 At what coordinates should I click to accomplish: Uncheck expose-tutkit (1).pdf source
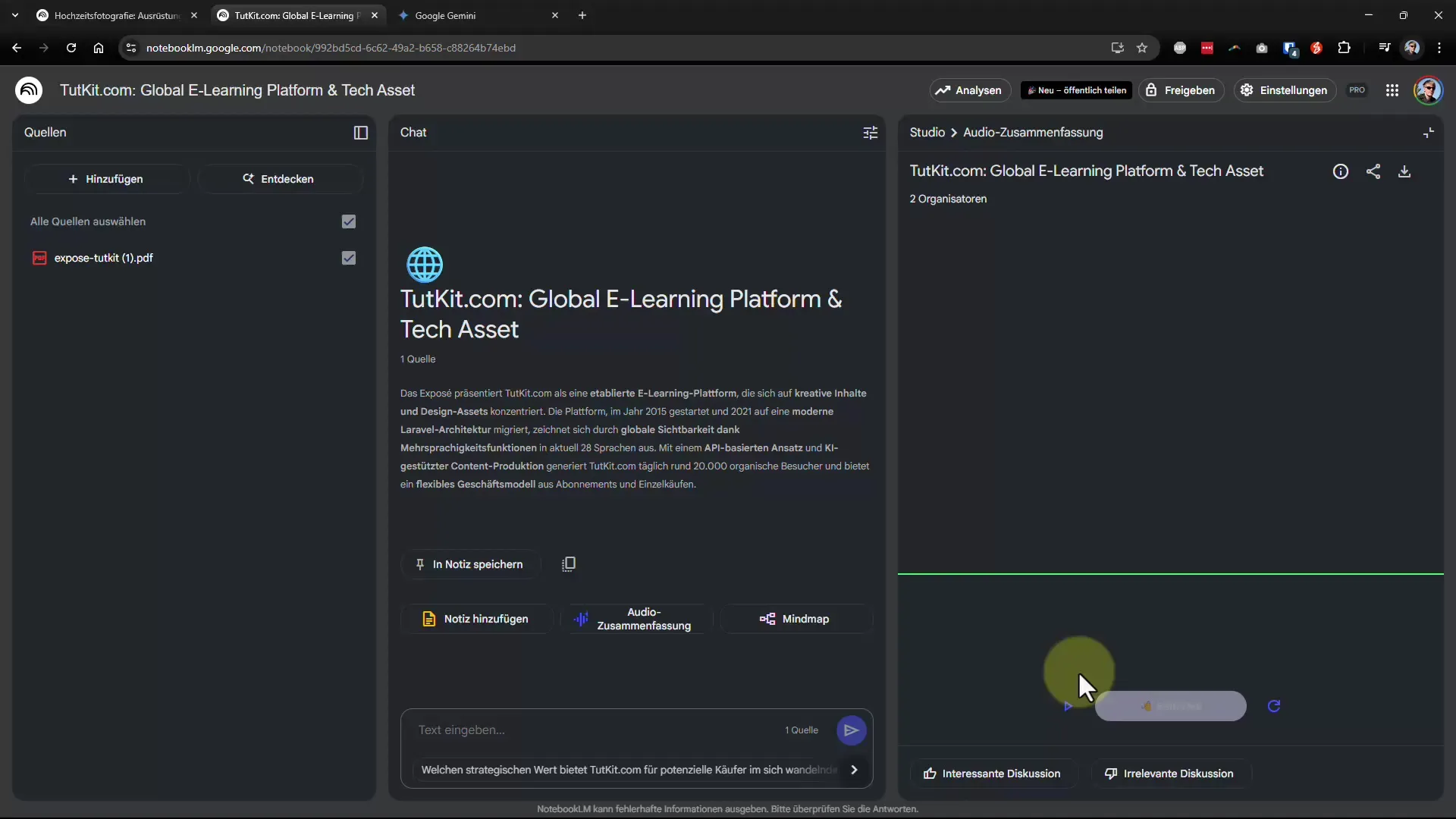click(349, 258)
